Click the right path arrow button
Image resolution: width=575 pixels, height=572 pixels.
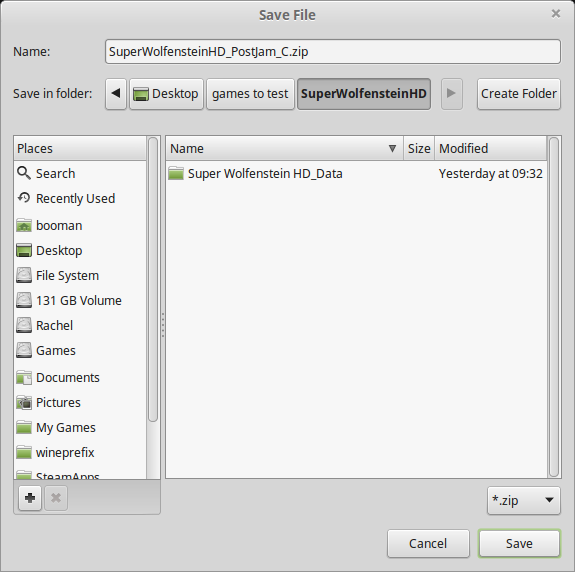(x=451, y=94)
